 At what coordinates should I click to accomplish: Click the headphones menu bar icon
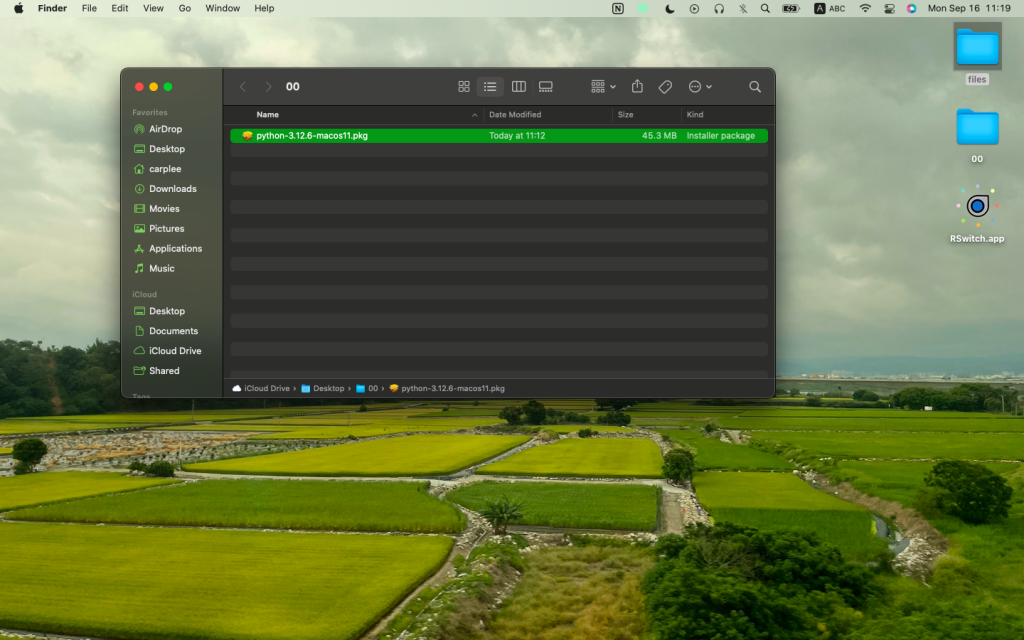click(719, 8)
